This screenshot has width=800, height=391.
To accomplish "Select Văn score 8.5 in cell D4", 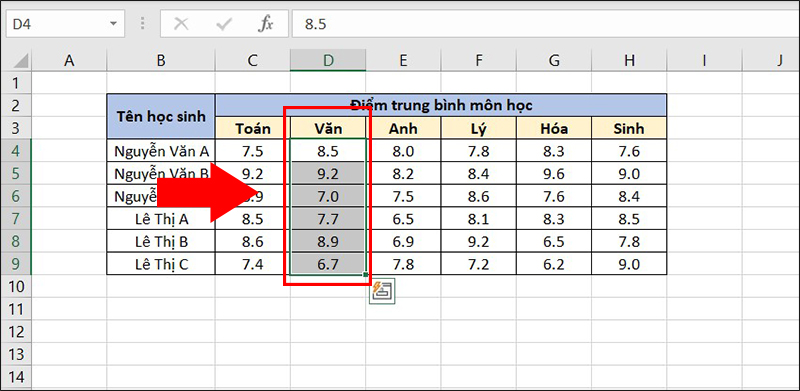I will tap(328, 151).
